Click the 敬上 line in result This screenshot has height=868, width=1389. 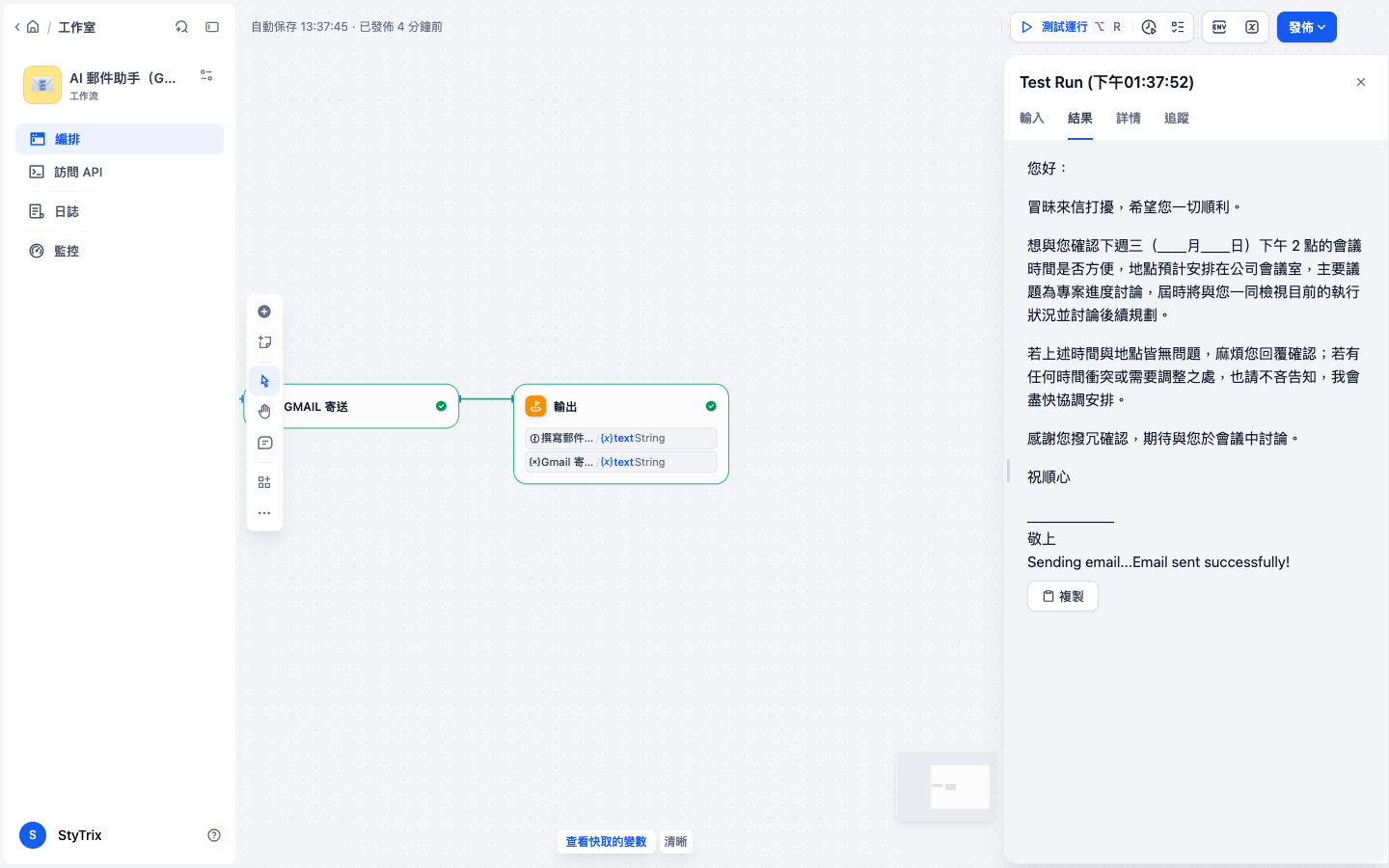tap(1042, 539)
